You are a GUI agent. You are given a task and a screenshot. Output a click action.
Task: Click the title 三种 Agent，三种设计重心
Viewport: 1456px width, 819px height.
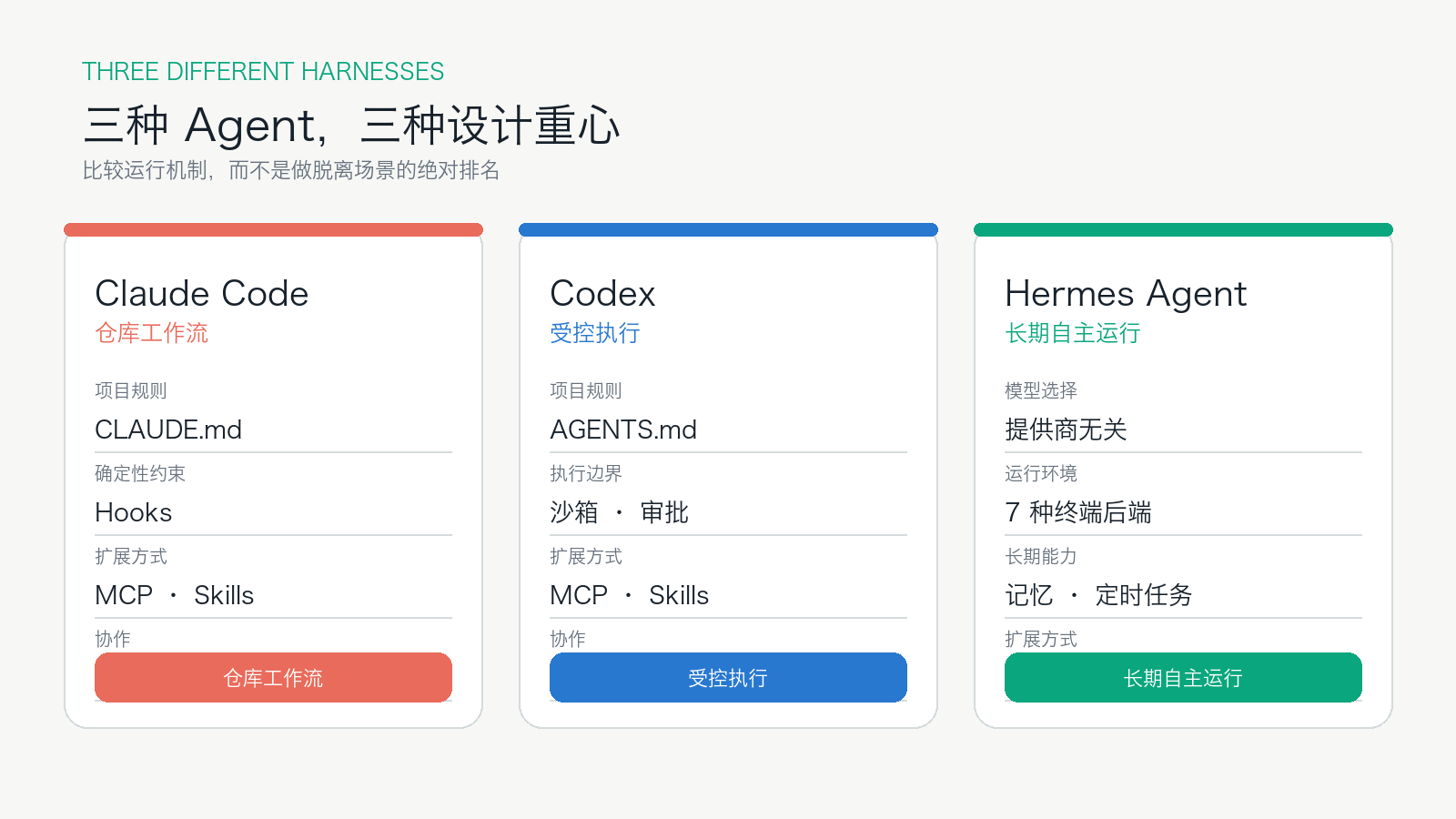351,125
